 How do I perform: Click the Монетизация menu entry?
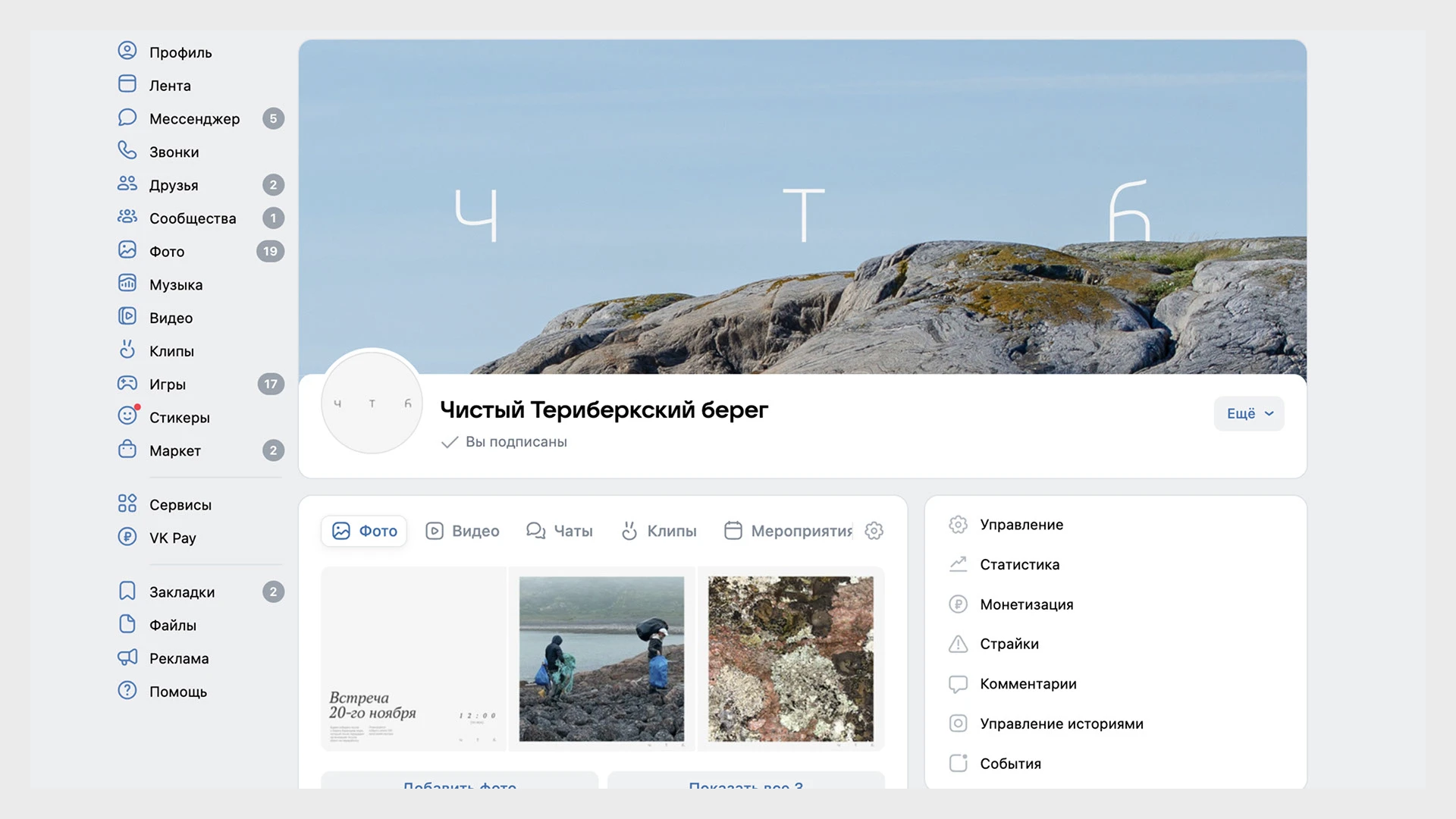(1026, 604)
